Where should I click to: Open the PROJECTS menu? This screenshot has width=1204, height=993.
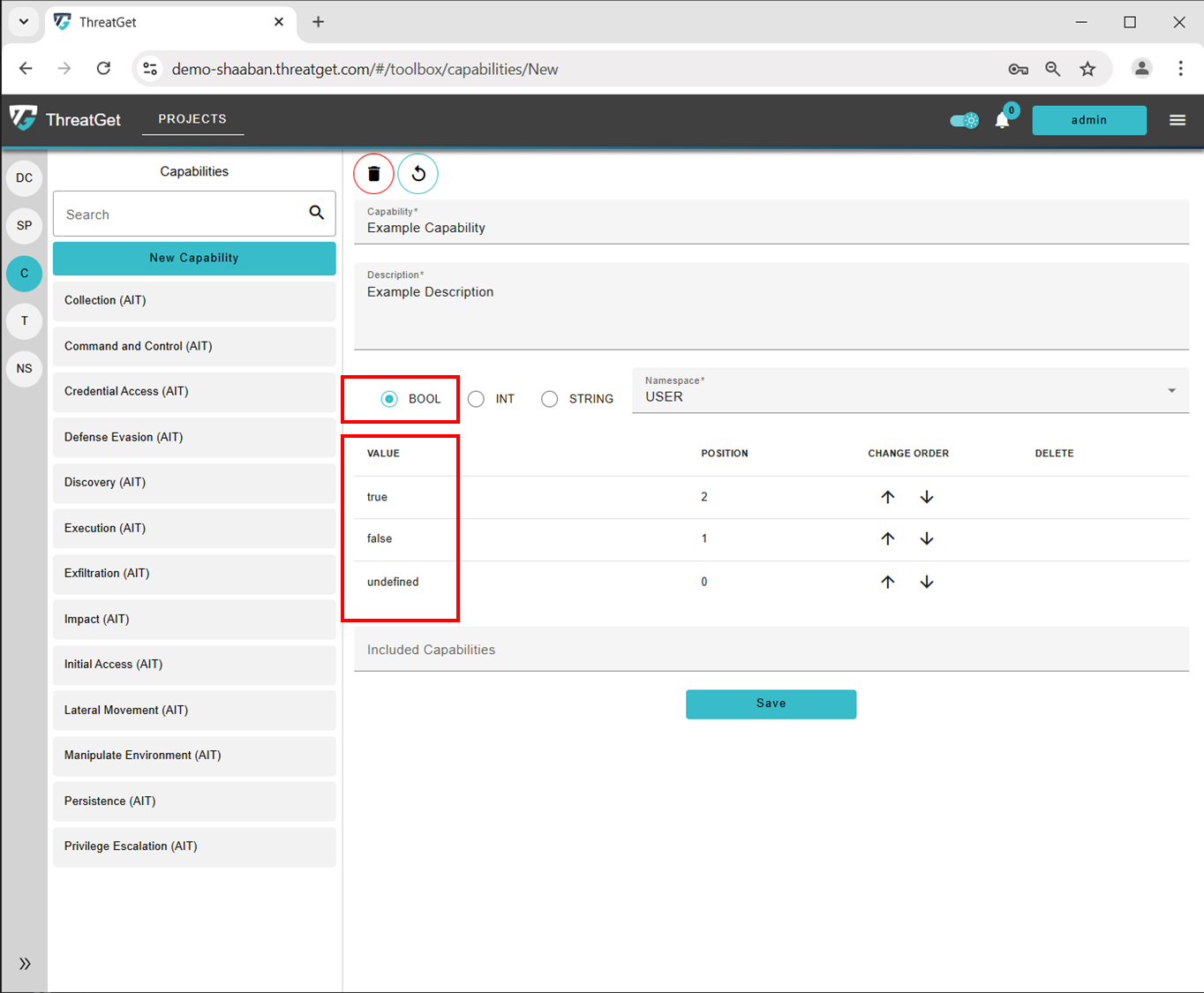tap(192, 118)
